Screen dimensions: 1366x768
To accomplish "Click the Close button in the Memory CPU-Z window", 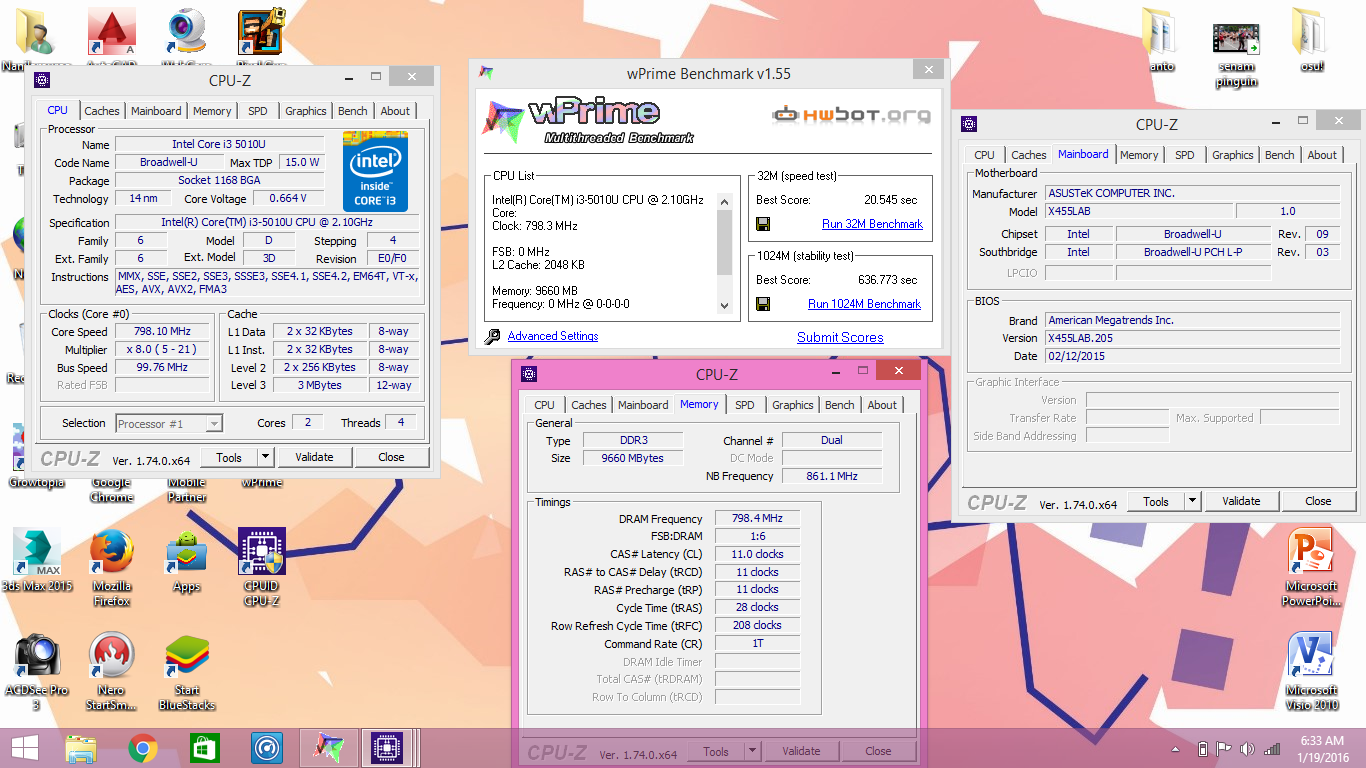I will coord(878,751).
